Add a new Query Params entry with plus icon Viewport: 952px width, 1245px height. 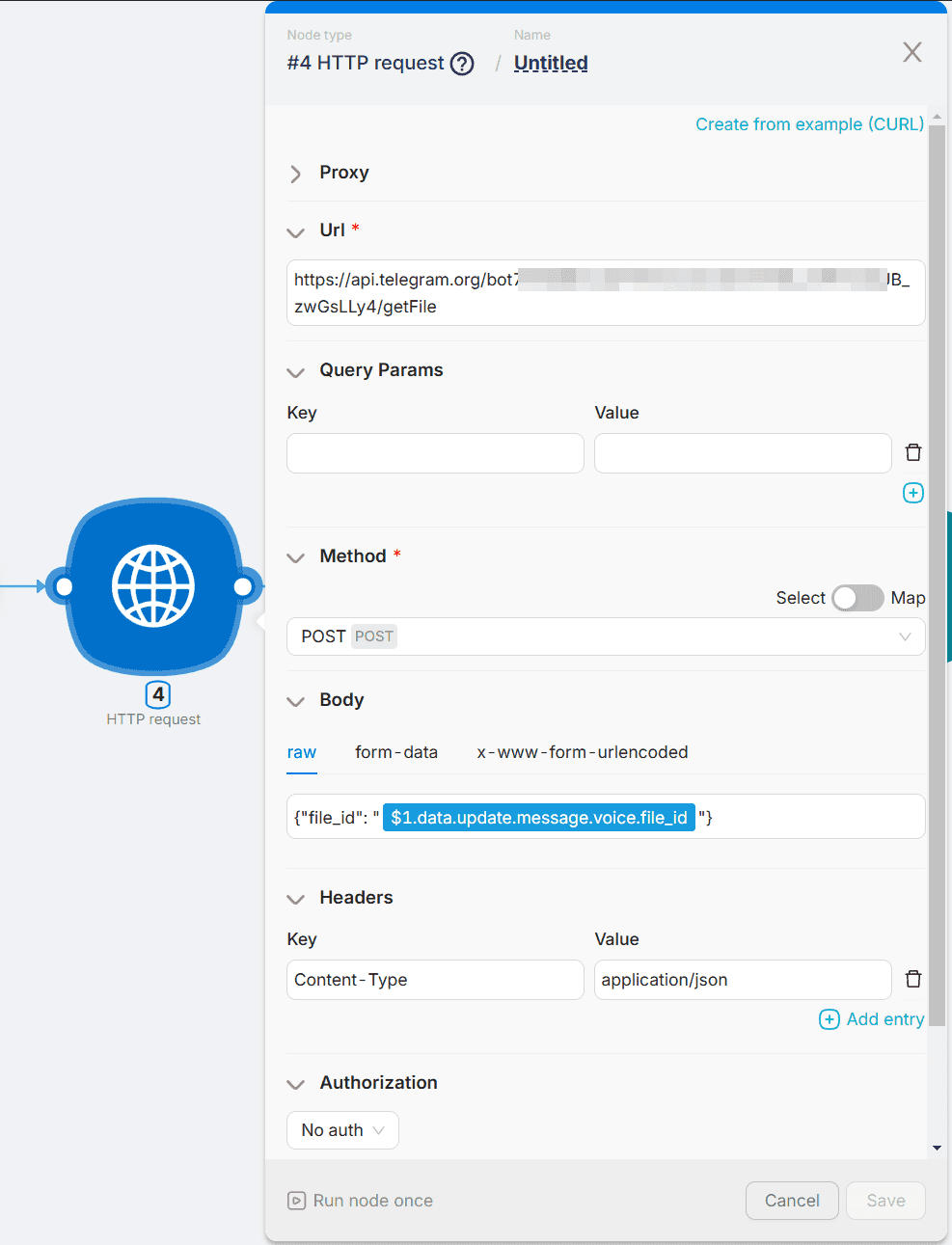[x=912, y=493]
